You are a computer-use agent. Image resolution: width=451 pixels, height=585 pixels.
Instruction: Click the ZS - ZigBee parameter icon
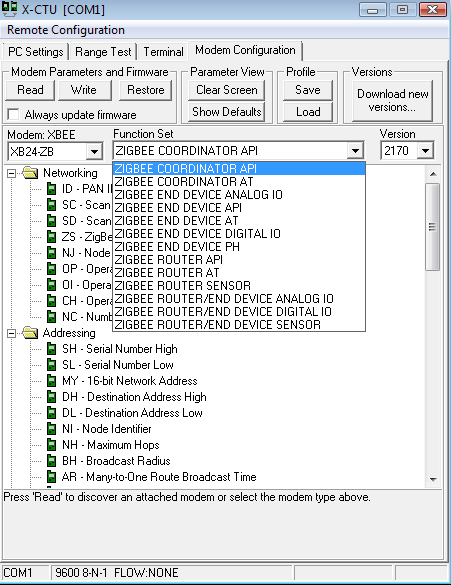51,237
